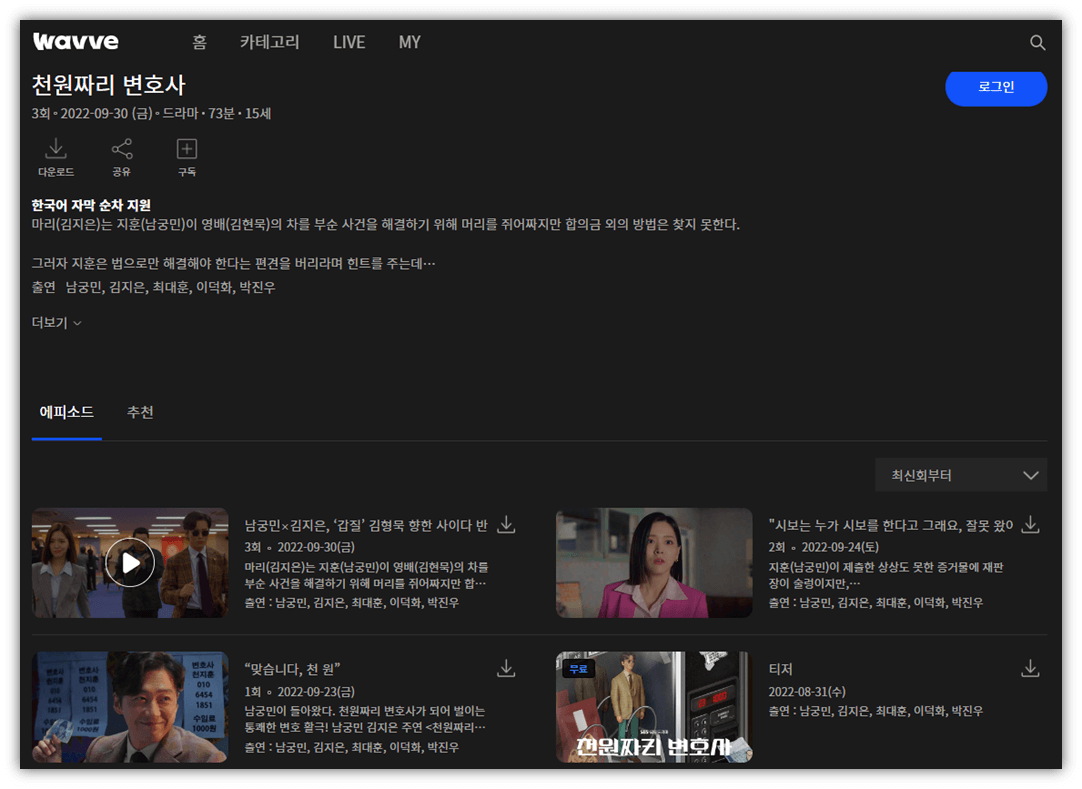Screen dimensions: 1082x789
Task: Open the 카테고리 menu
Action: tap(268, 42)
